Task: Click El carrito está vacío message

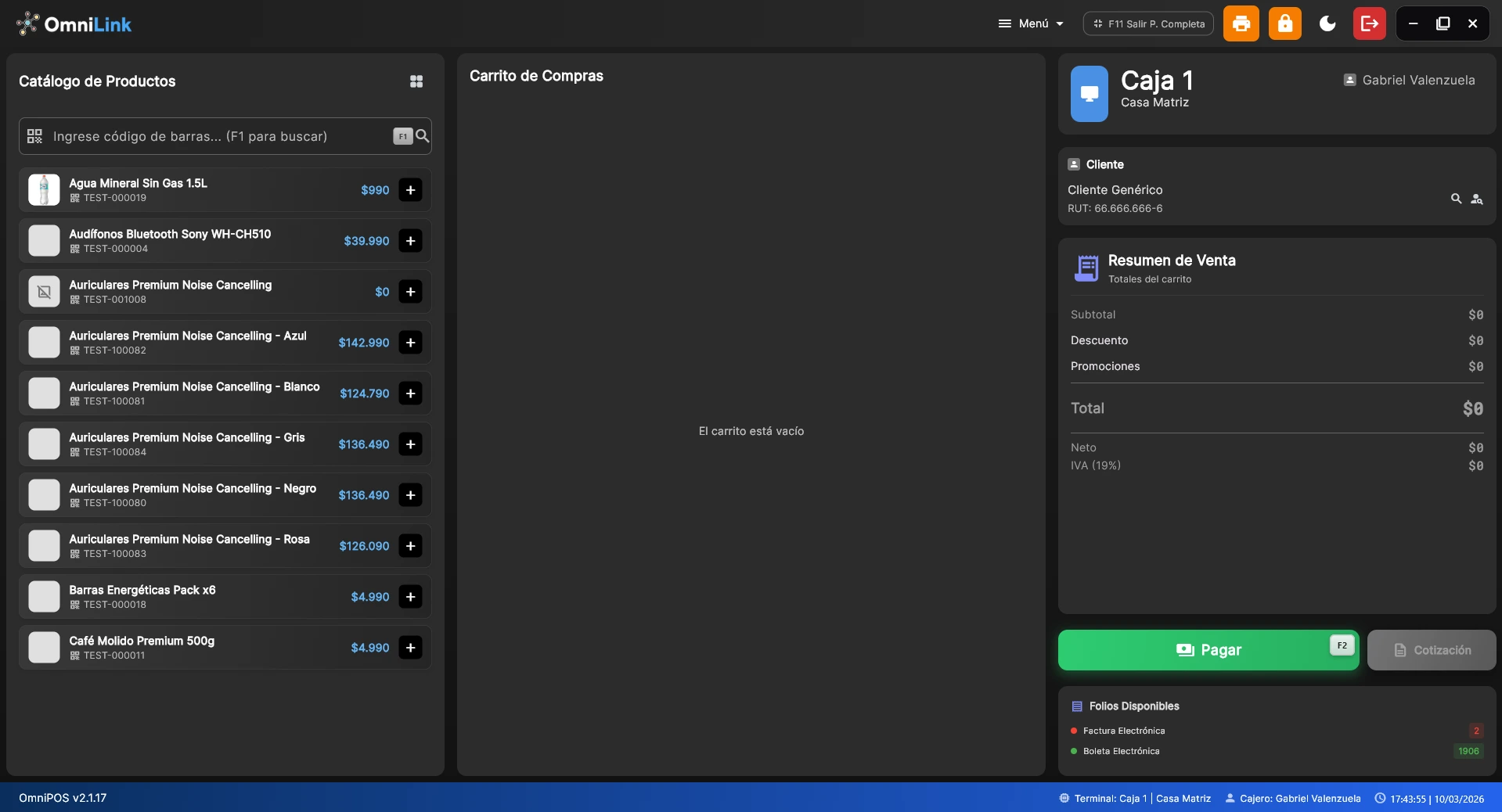Action: [x=751, y=431]
